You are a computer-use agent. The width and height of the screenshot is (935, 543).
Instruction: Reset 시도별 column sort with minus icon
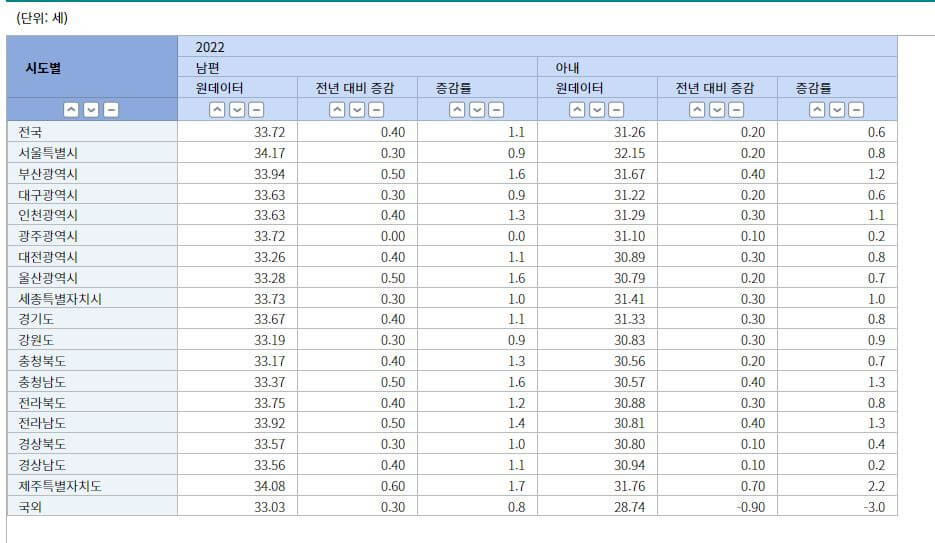tap(111, 110)
